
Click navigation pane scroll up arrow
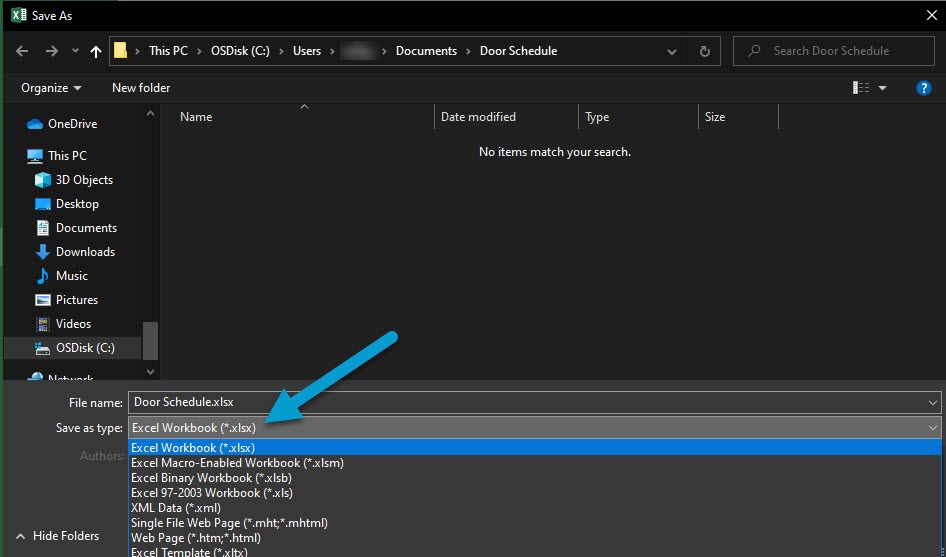click(x=150, y=113)
